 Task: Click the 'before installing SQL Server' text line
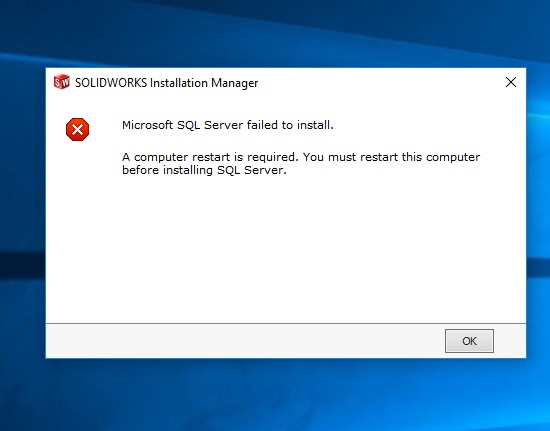tap(204, 170)
